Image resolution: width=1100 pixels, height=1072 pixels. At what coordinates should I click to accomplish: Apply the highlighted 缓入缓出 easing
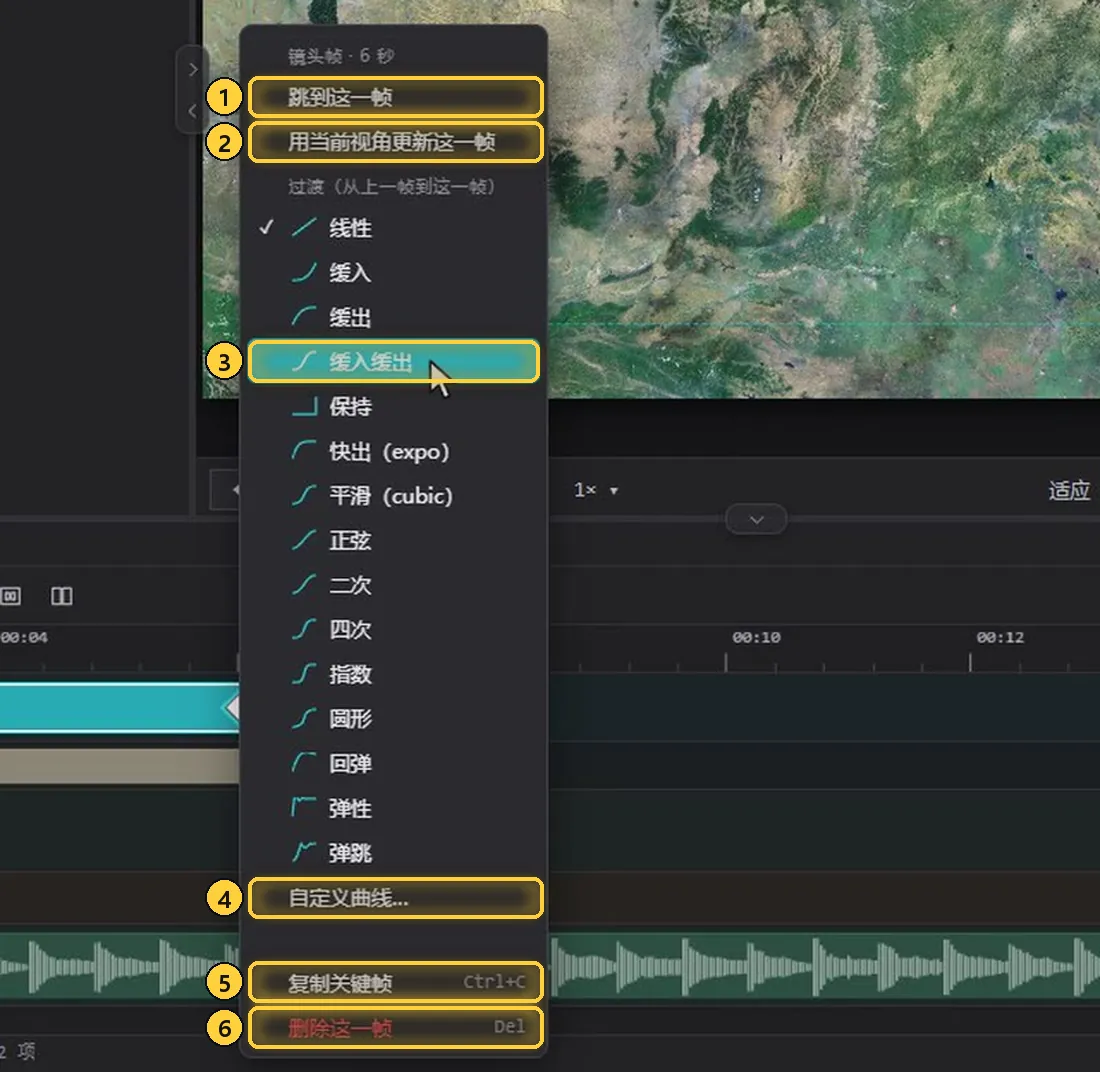[x=393, y=362]
